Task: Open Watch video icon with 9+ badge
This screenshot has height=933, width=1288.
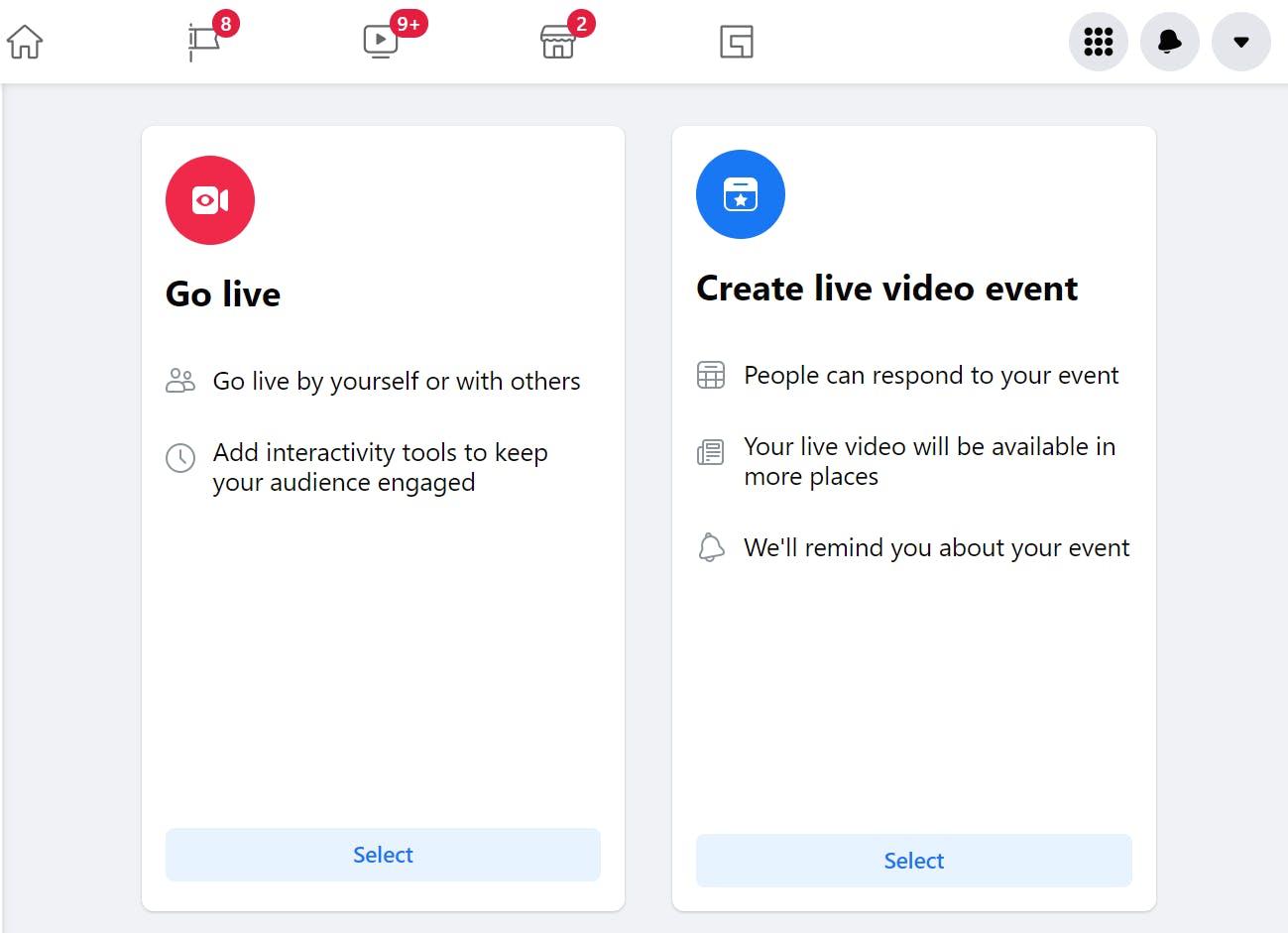Action: [x=381, y=42]
